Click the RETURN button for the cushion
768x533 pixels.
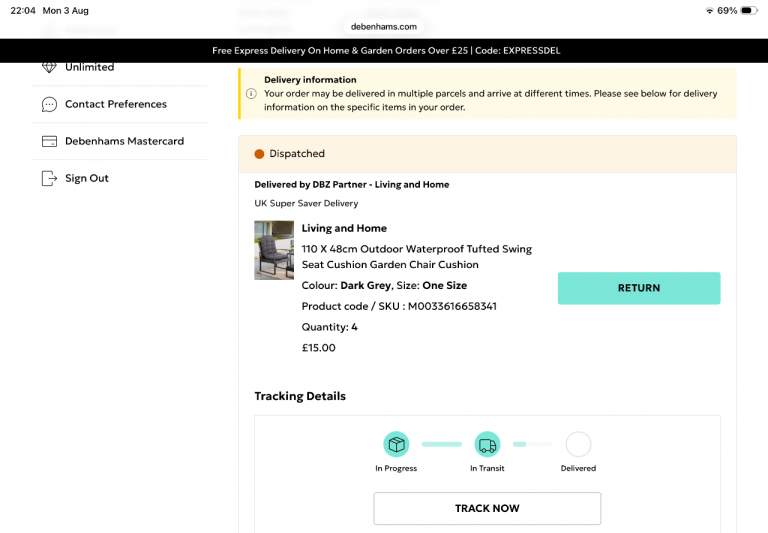(639, 288)
